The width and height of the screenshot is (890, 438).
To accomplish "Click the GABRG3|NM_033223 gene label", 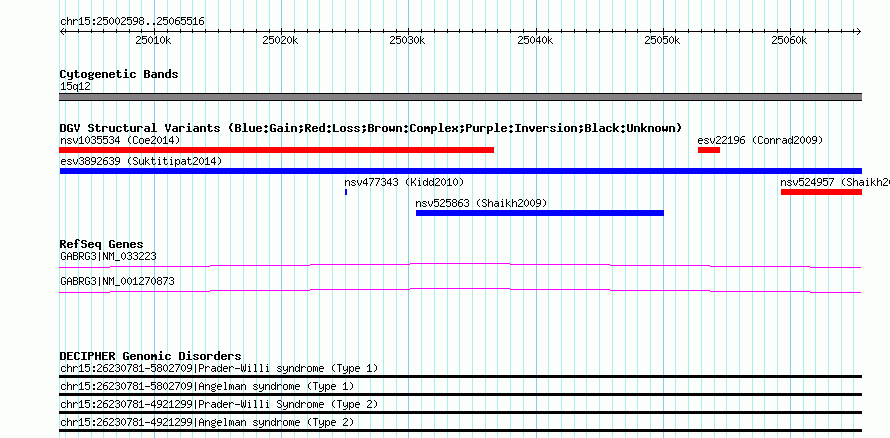I will coord(108,256).
